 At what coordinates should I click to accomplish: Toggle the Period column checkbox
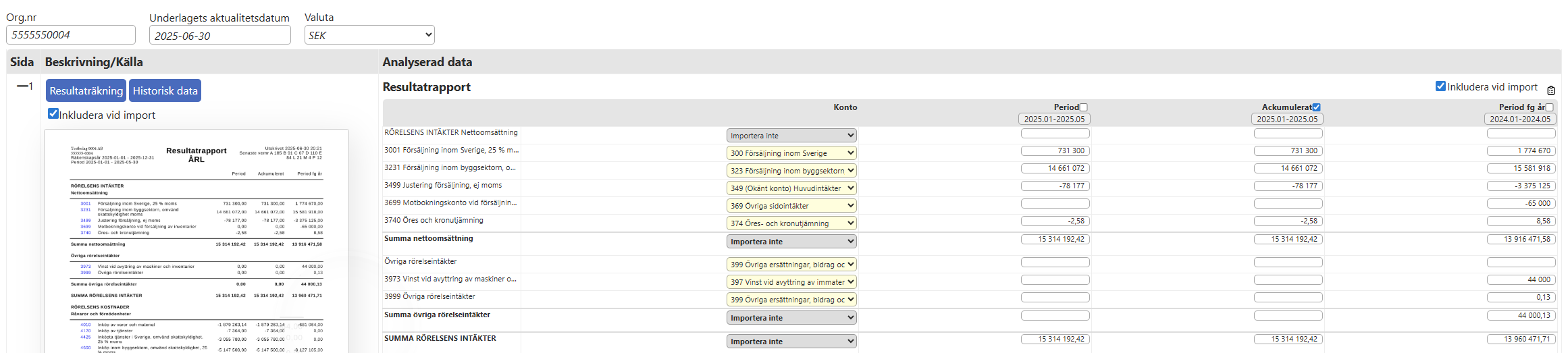click(x=1084, y=107)
